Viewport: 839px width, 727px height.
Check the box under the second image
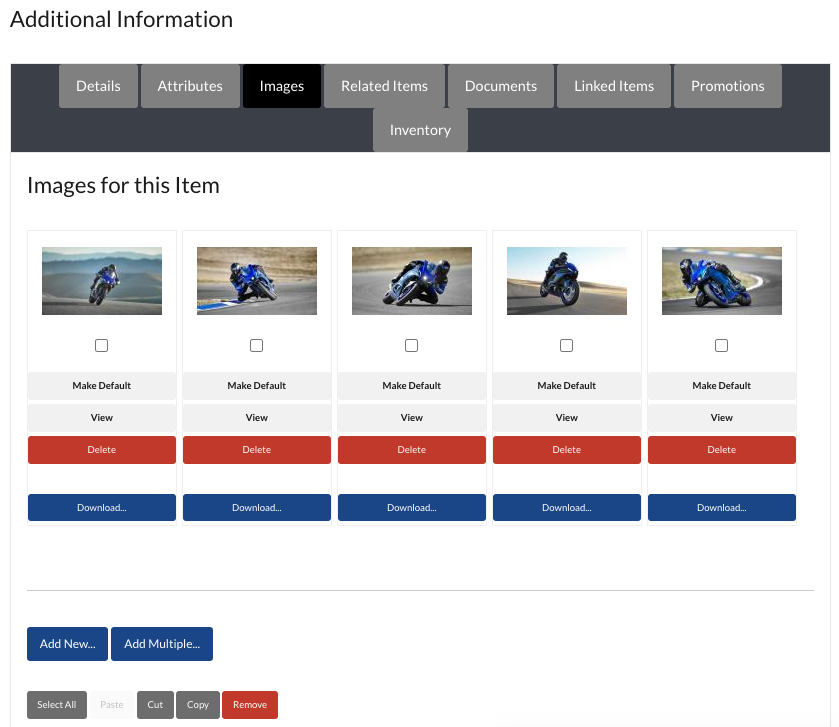click(257, 345)
